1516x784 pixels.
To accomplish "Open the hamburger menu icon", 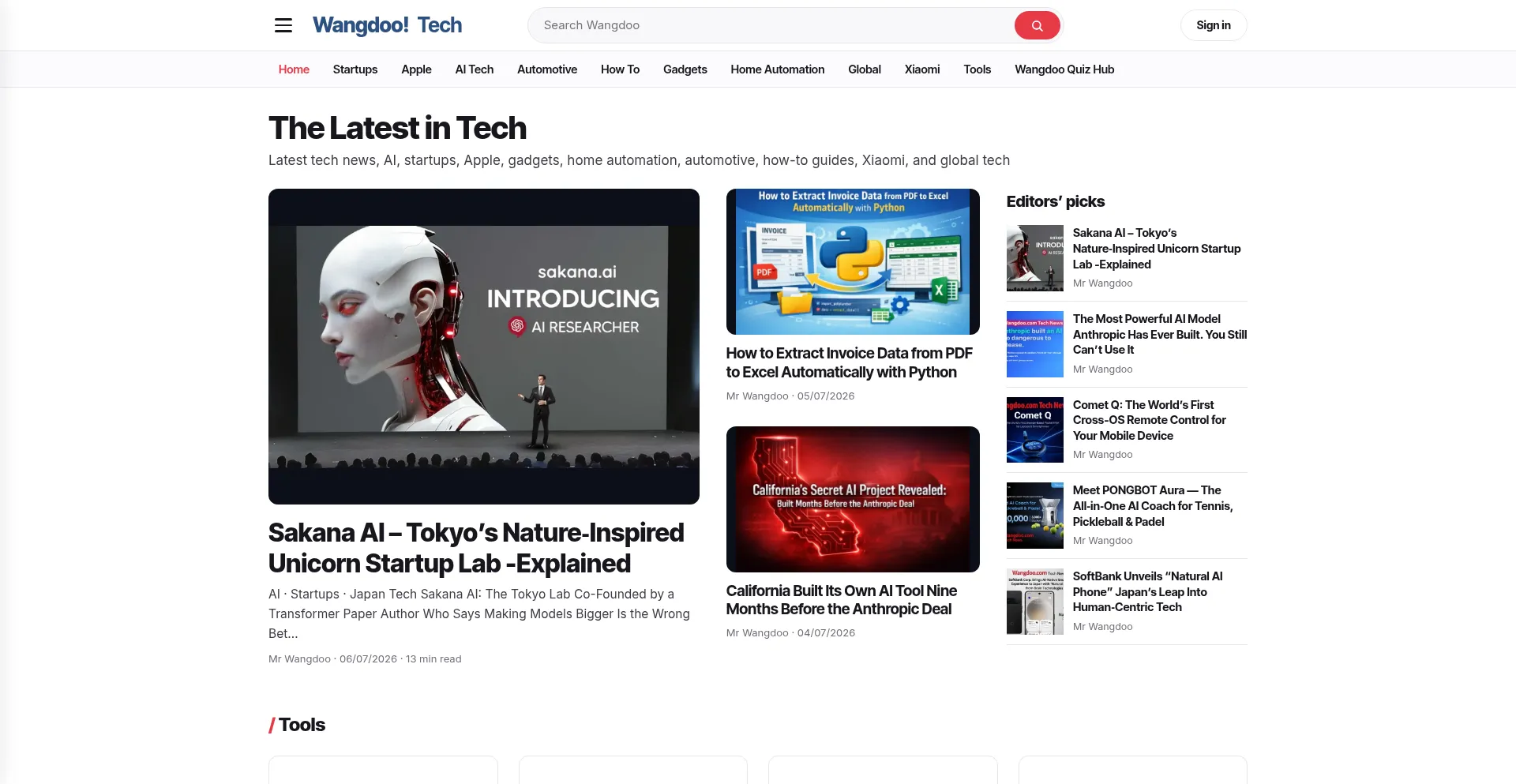I will click(283, 25).
